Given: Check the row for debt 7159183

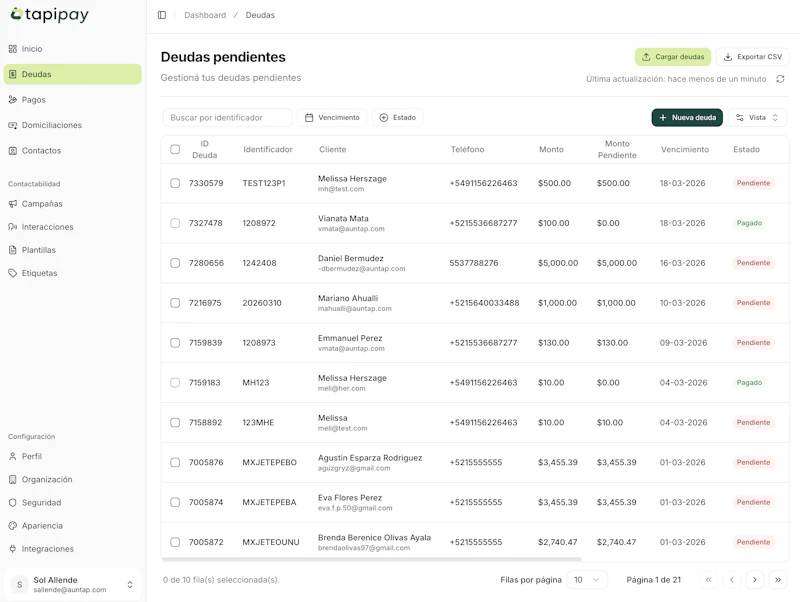Looking at the screenshot, I should [175, 383].
